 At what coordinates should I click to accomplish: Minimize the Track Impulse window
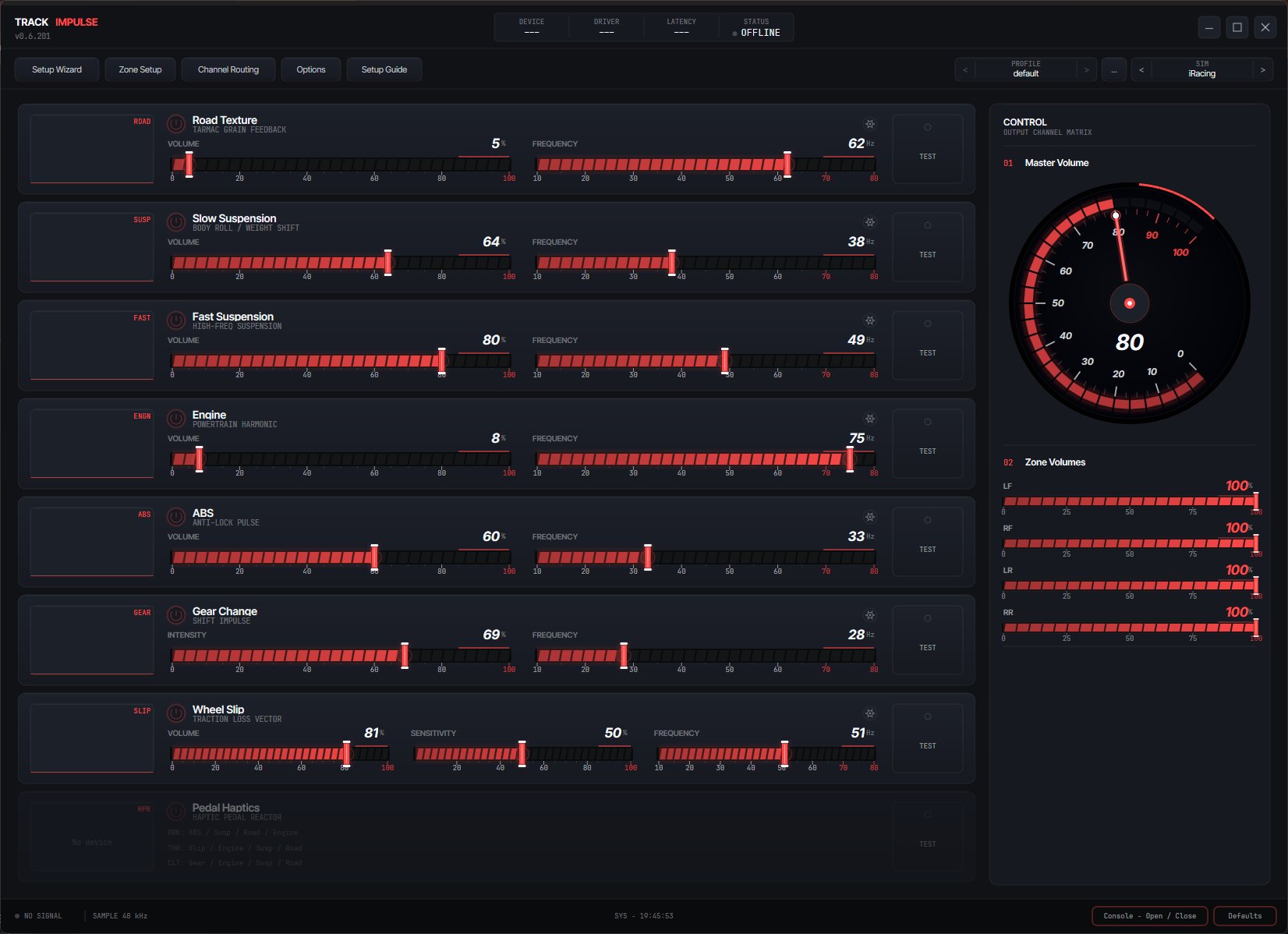tap(1209, 27)
